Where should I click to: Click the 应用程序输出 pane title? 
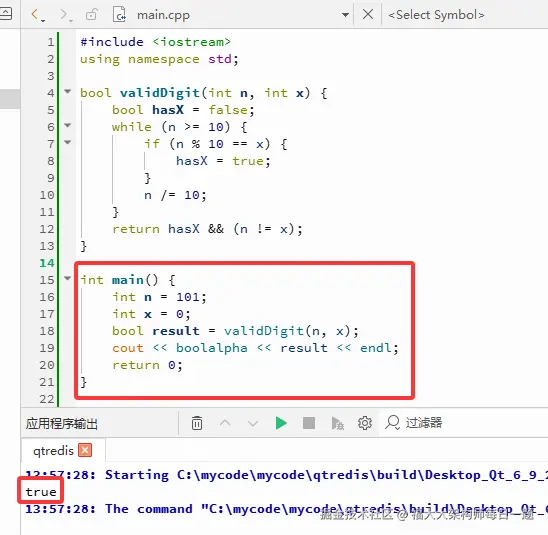coord(62,424)
